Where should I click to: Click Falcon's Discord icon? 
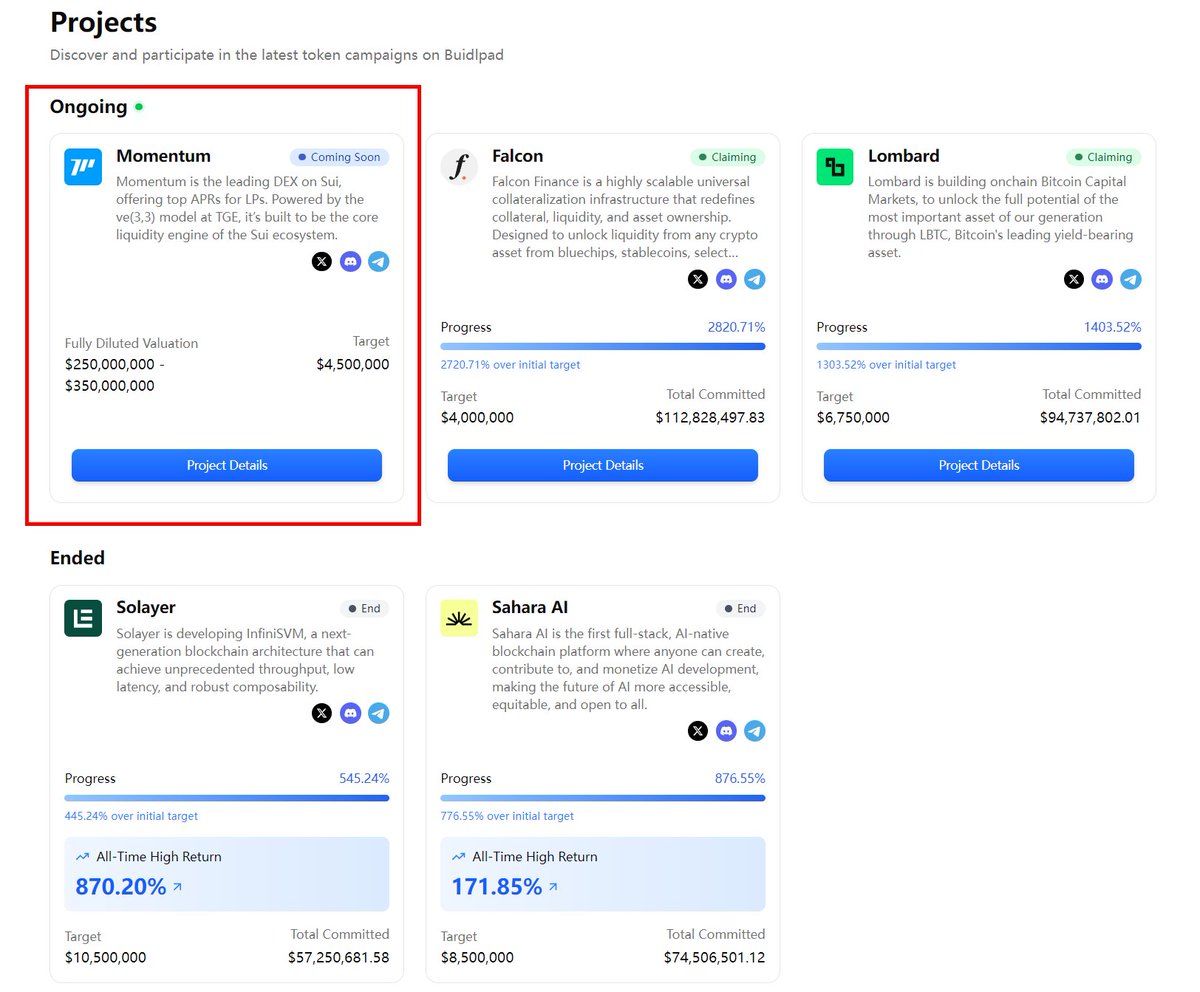[726, 279]
